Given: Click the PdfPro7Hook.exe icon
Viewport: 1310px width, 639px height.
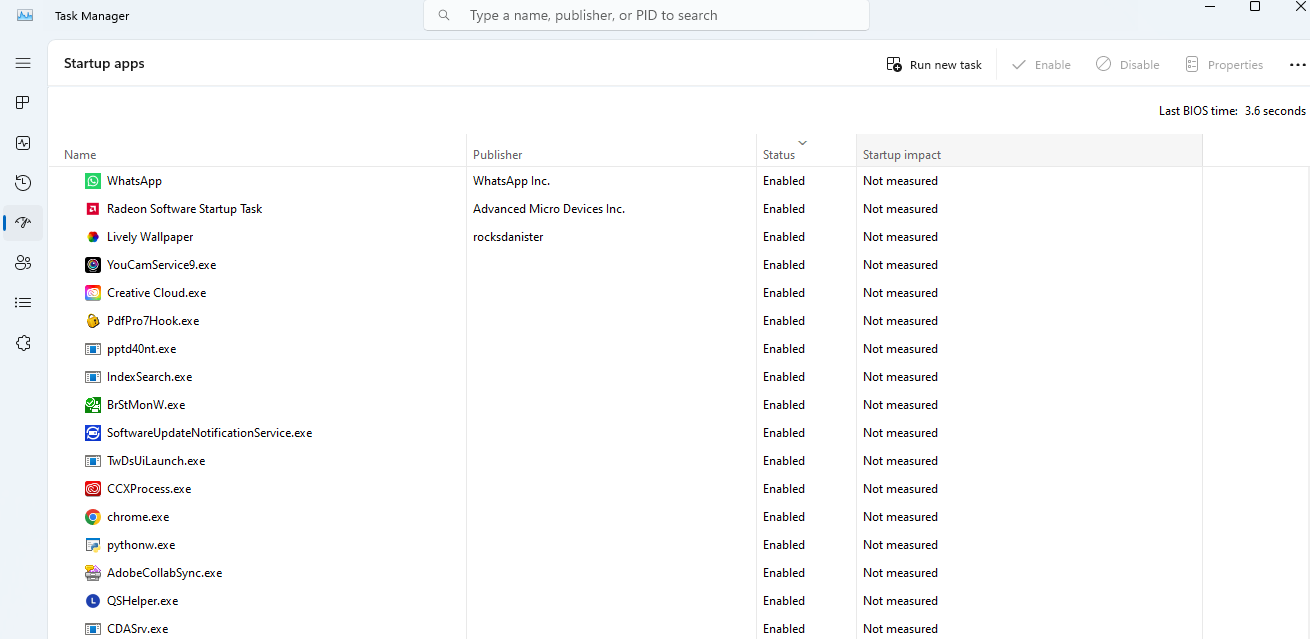Looking at the screenshot, I should pyautogui.click(x=93, y=321).
